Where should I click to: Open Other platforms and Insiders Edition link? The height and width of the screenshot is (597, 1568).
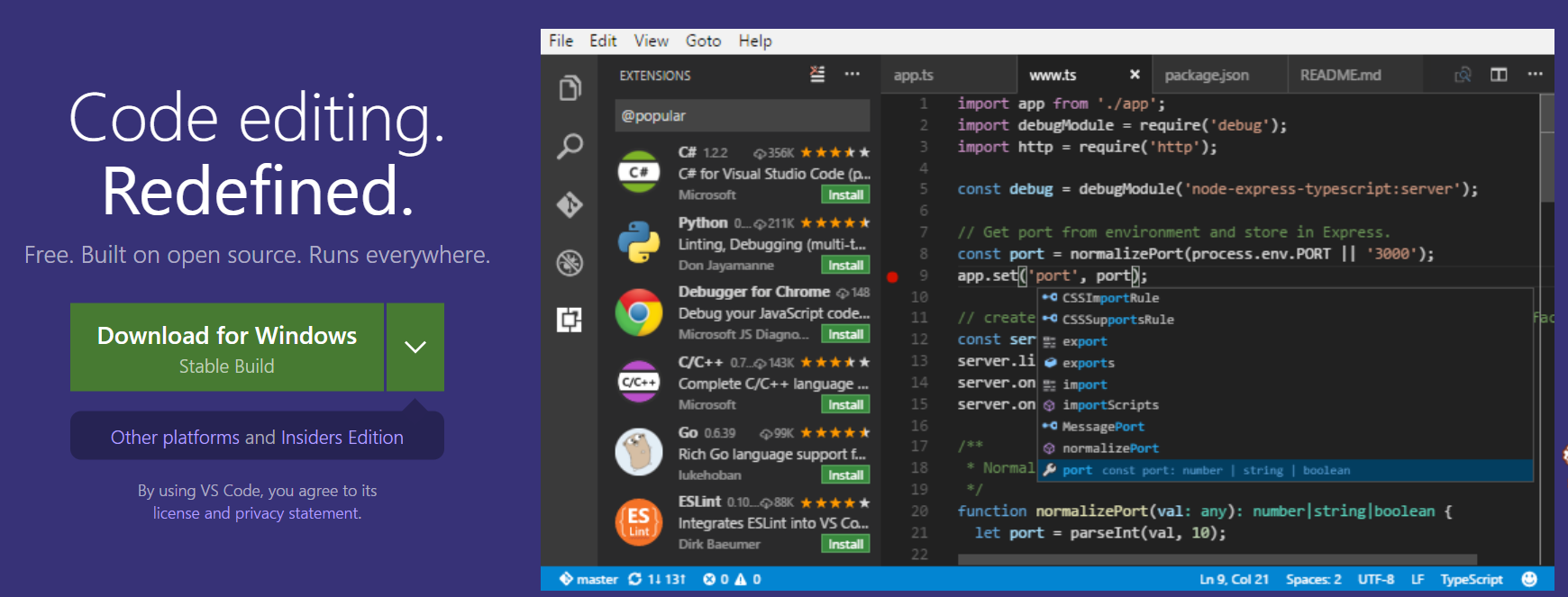[x=257, y=437]
